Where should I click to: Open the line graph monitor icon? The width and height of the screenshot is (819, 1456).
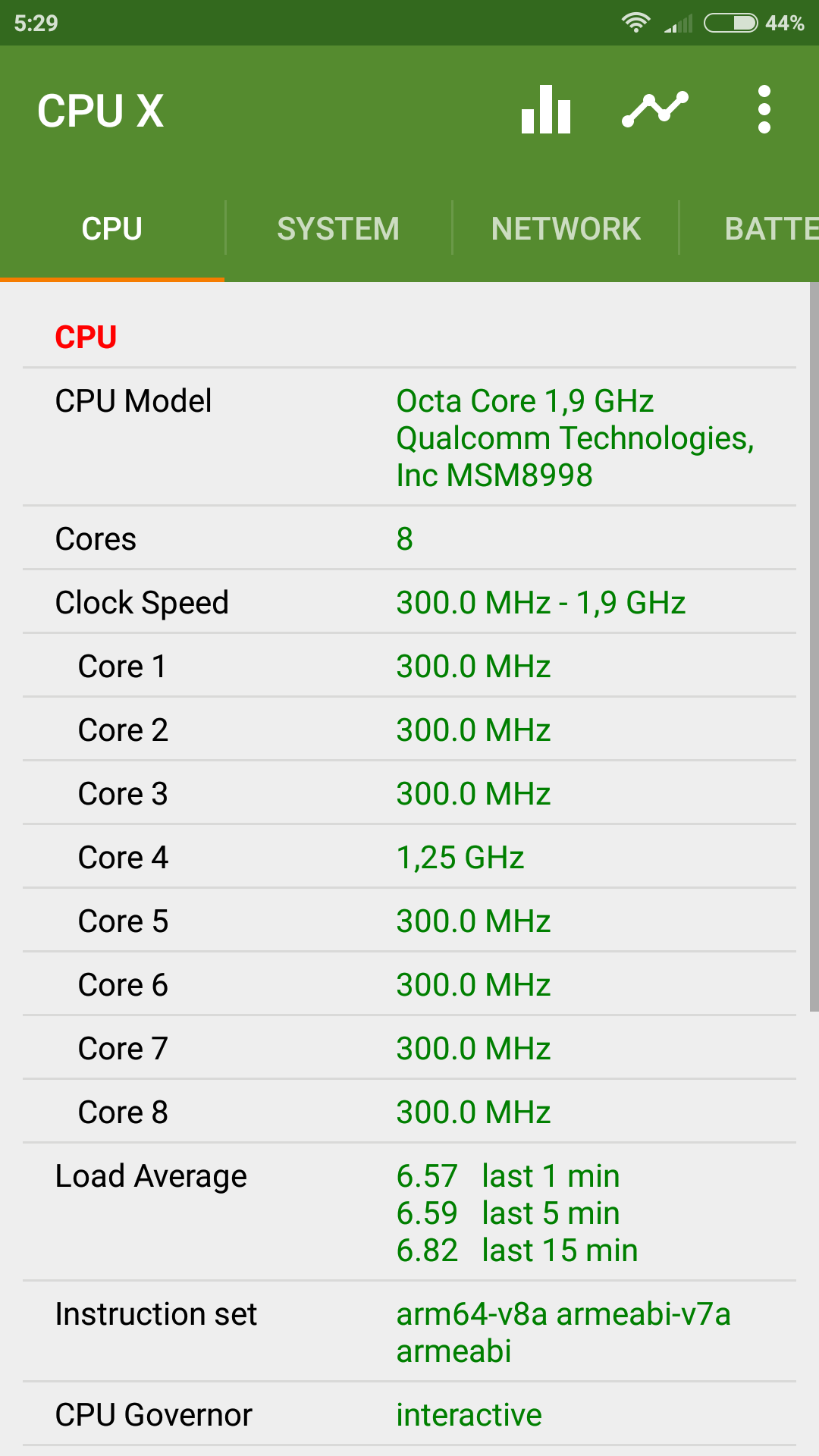pos(655,110)
